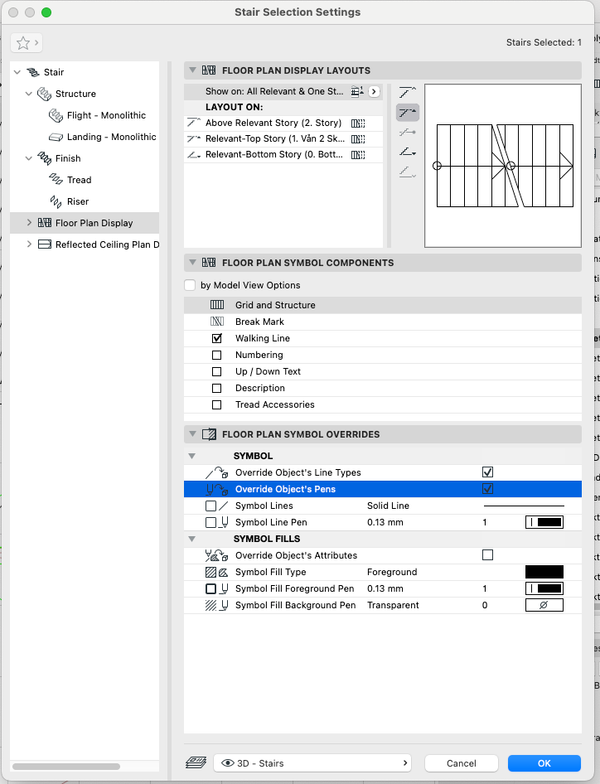The width and height of the screenshot is (600, 784).
Task: Collapse the SYMBOL FILLS group
Action: pyautogui.click(x=192, y=539)
